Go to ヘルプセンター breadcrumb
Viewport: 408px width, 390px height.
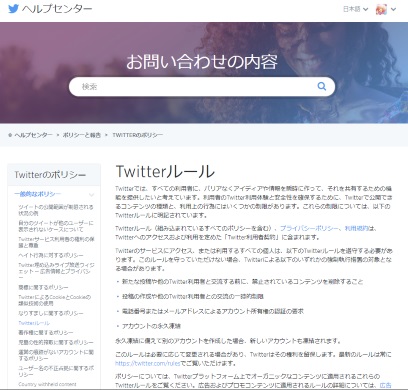pyautogui.click(x=34, y=135)
